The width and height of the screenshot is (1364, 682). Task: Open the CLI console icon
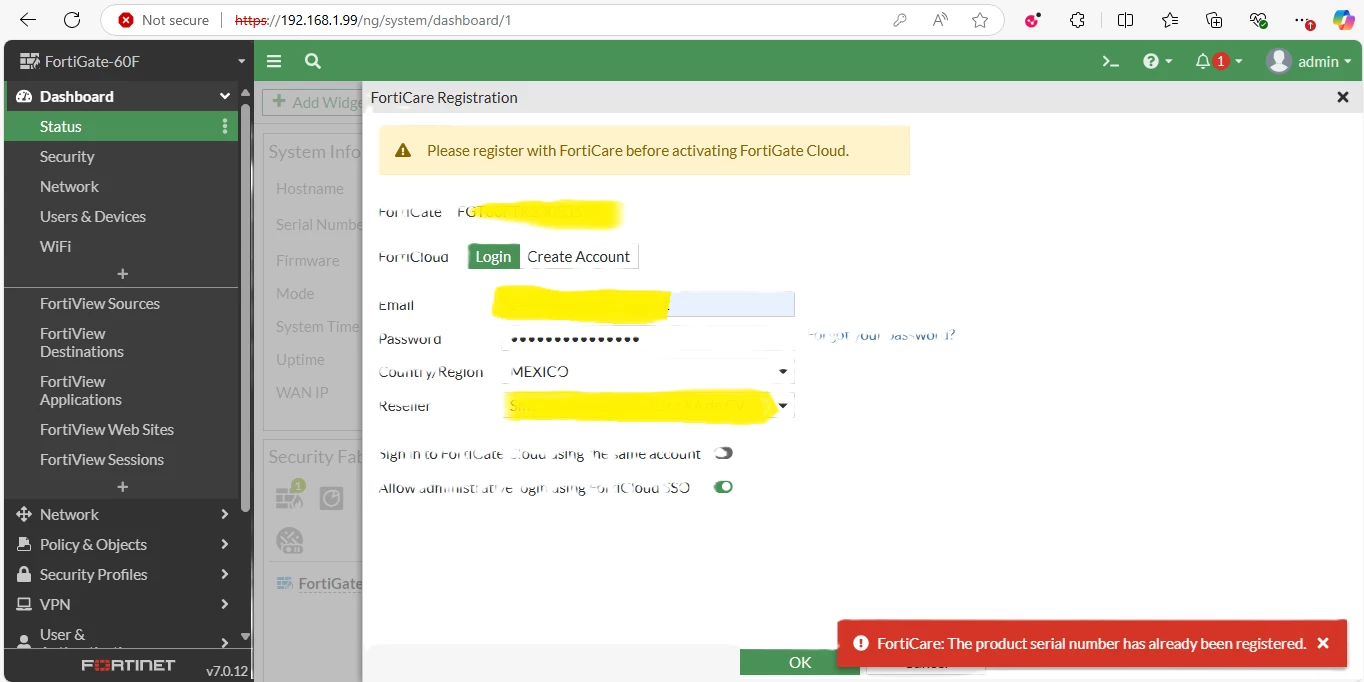[x=1110, y=61]
